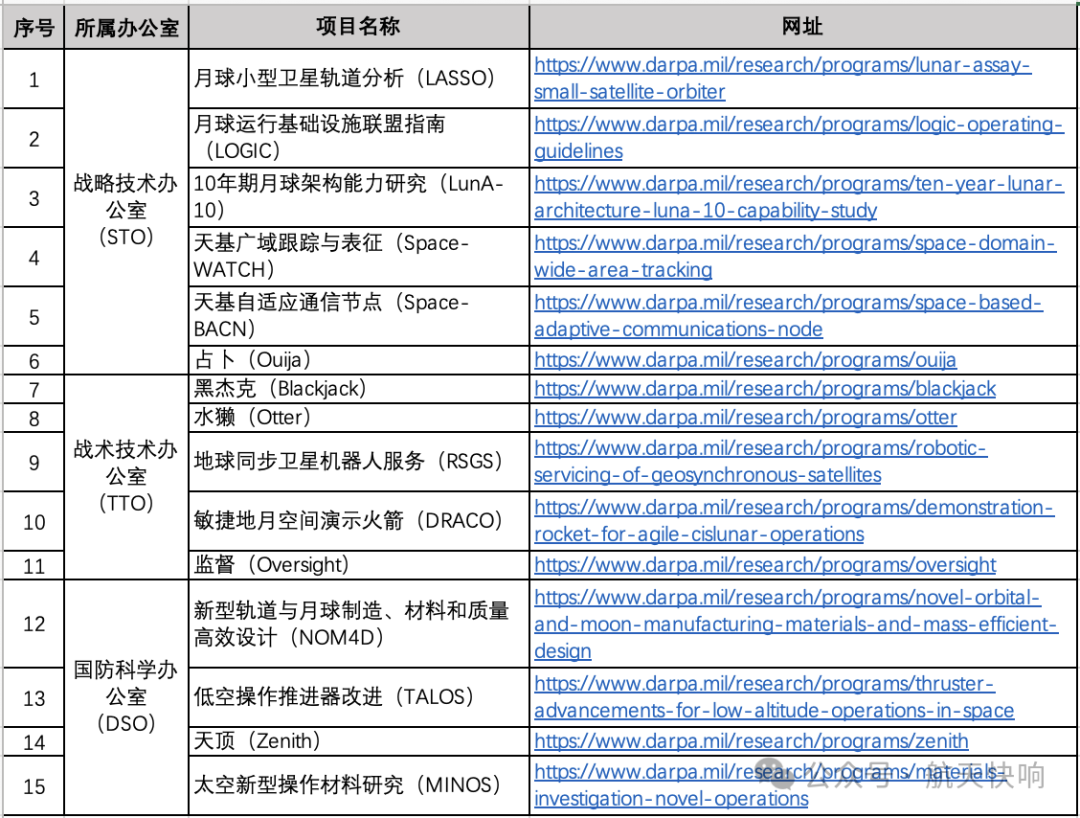The height and width of the screenshot is (818, 1080).
Task: Select the 网址 column header
Action: [802, 27]
